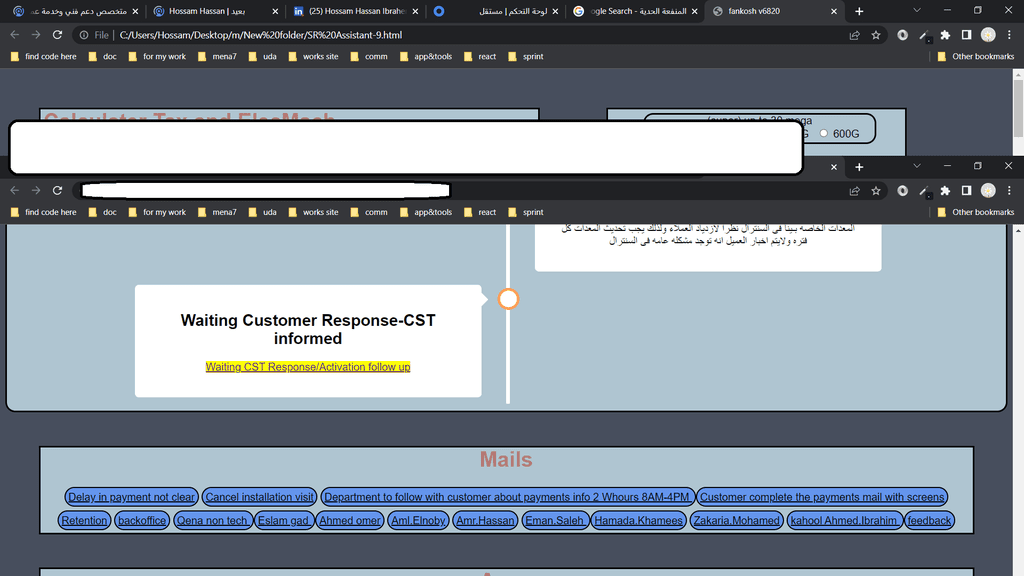Open 'react' bookmark folder in lower window
The image size is (1024, 576).
480,212
